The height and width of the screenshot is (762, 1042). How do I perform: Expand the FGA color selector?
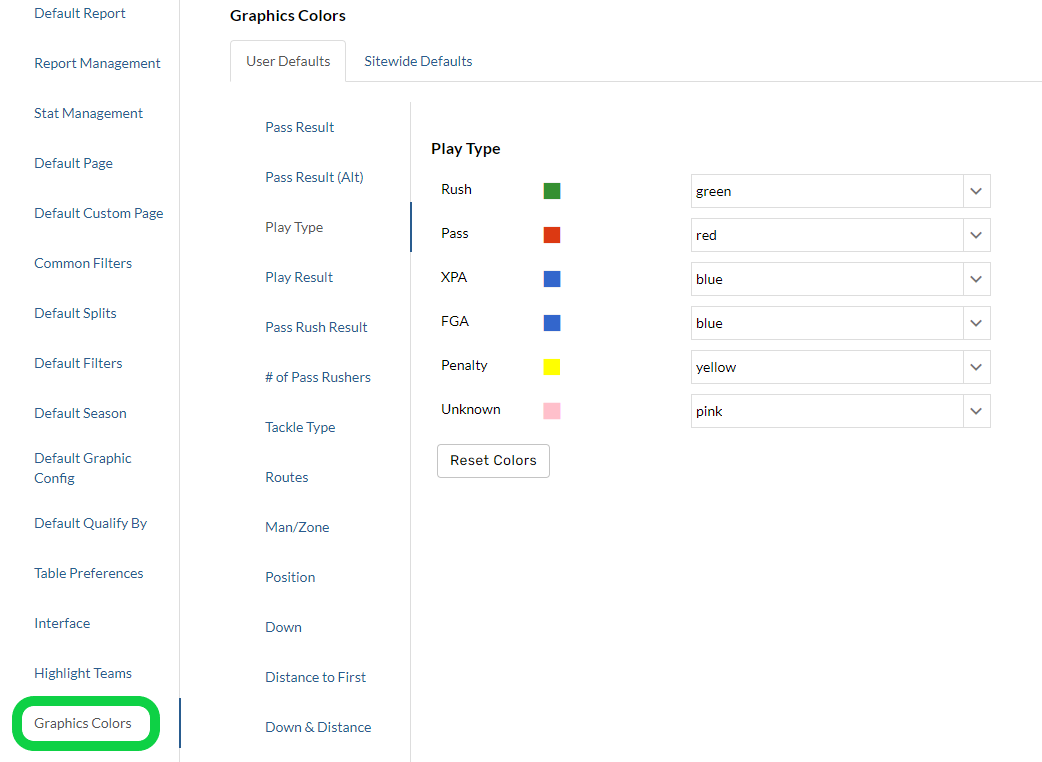976,323
